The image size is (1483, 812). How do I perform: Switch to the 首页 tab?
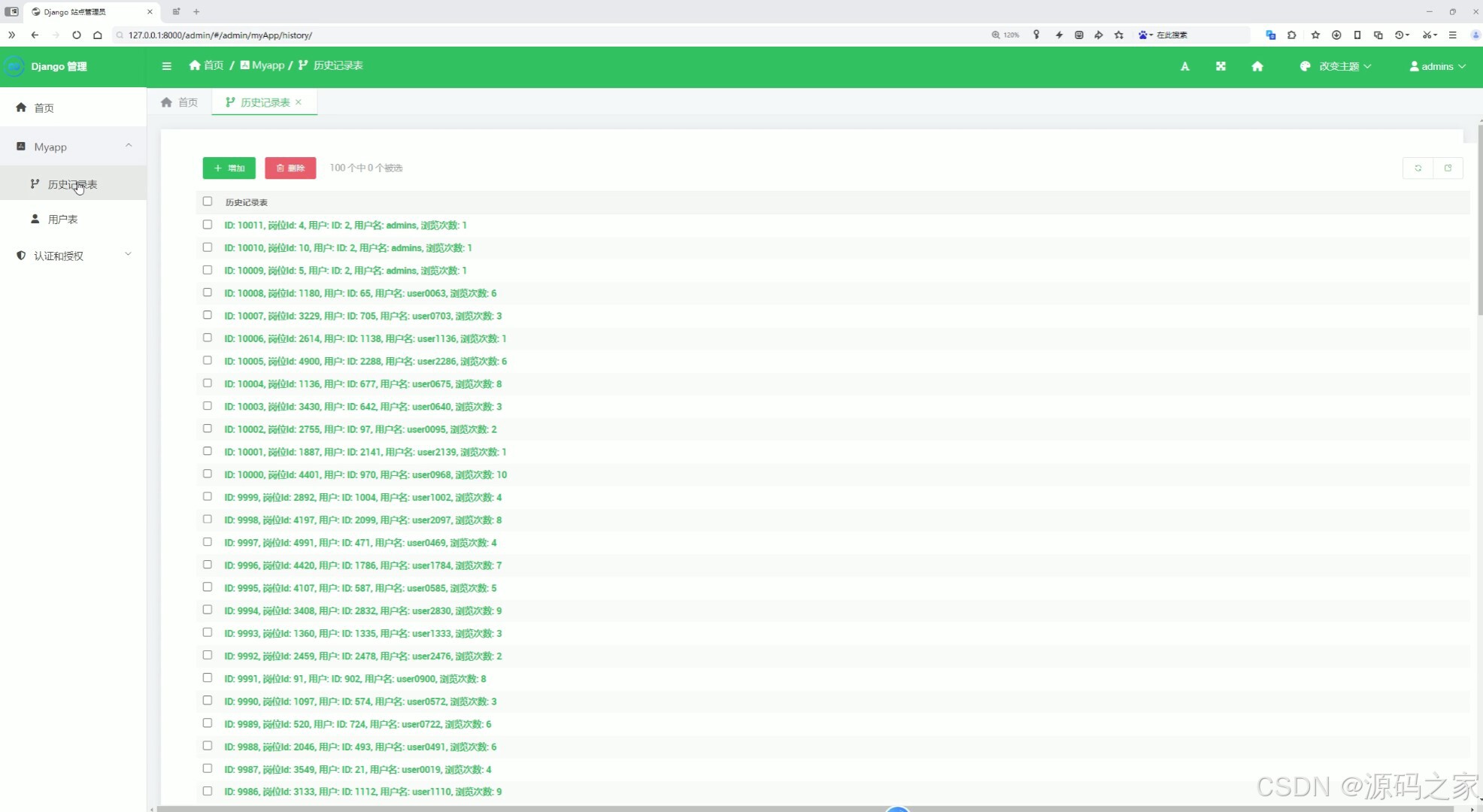coord(180,102)
